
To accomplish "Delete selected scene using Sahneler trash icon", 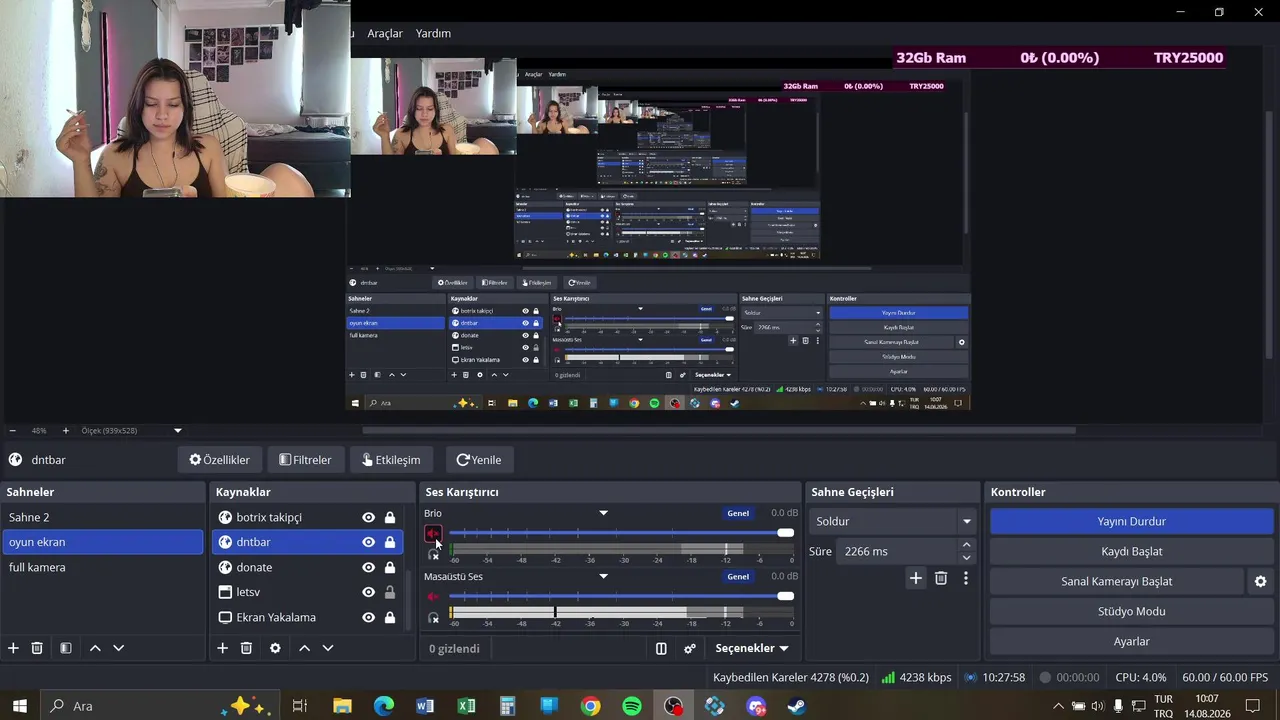I will pos(37,648).
